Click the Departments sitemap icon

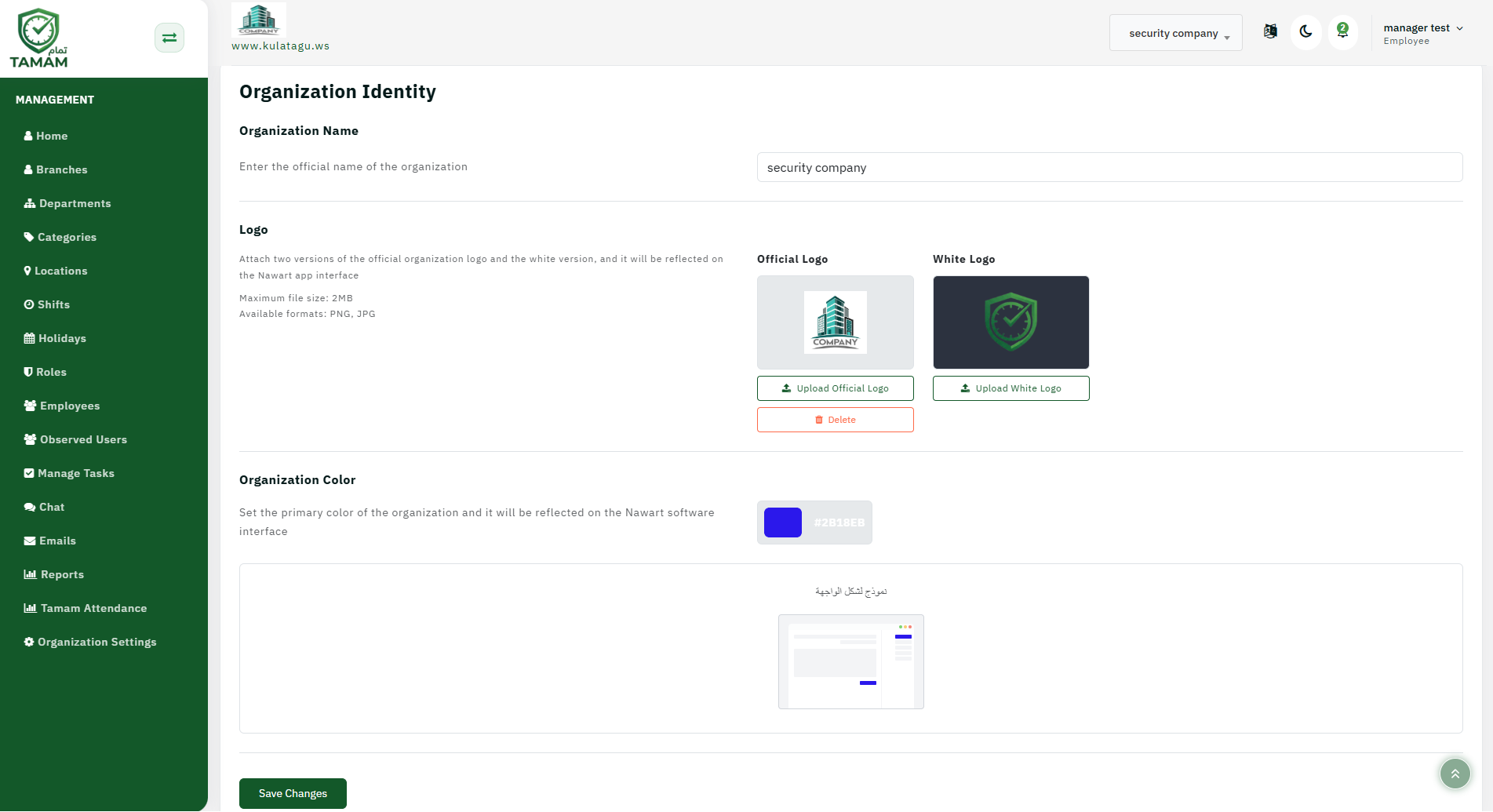tap(30, 203)
